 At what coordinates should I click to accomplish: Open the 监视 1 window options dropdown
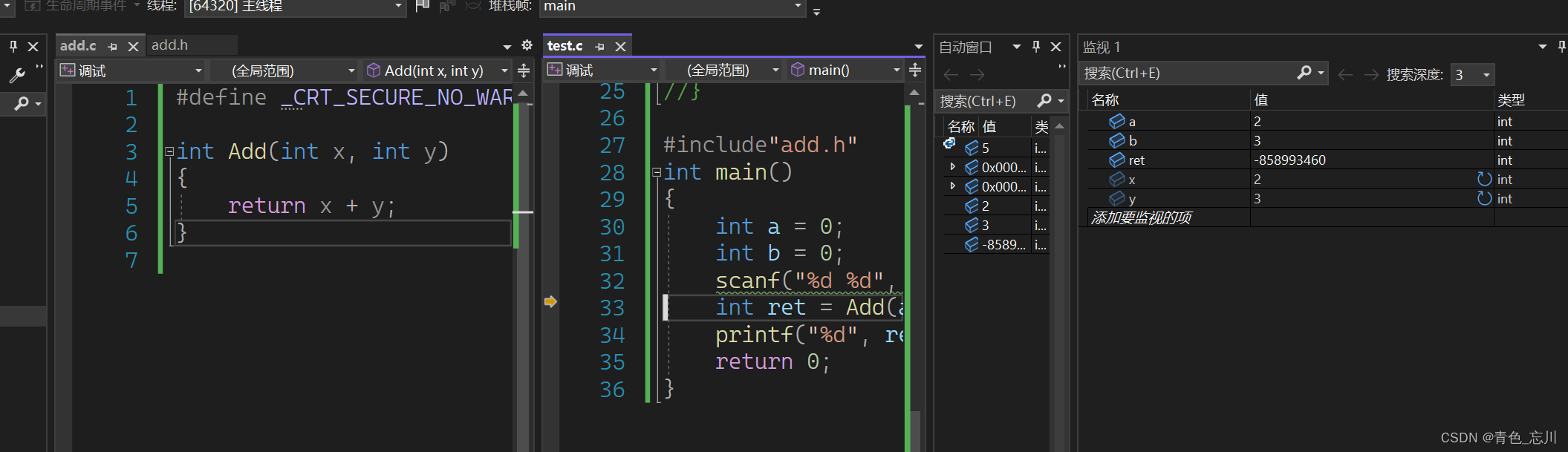pos(1543,47)
